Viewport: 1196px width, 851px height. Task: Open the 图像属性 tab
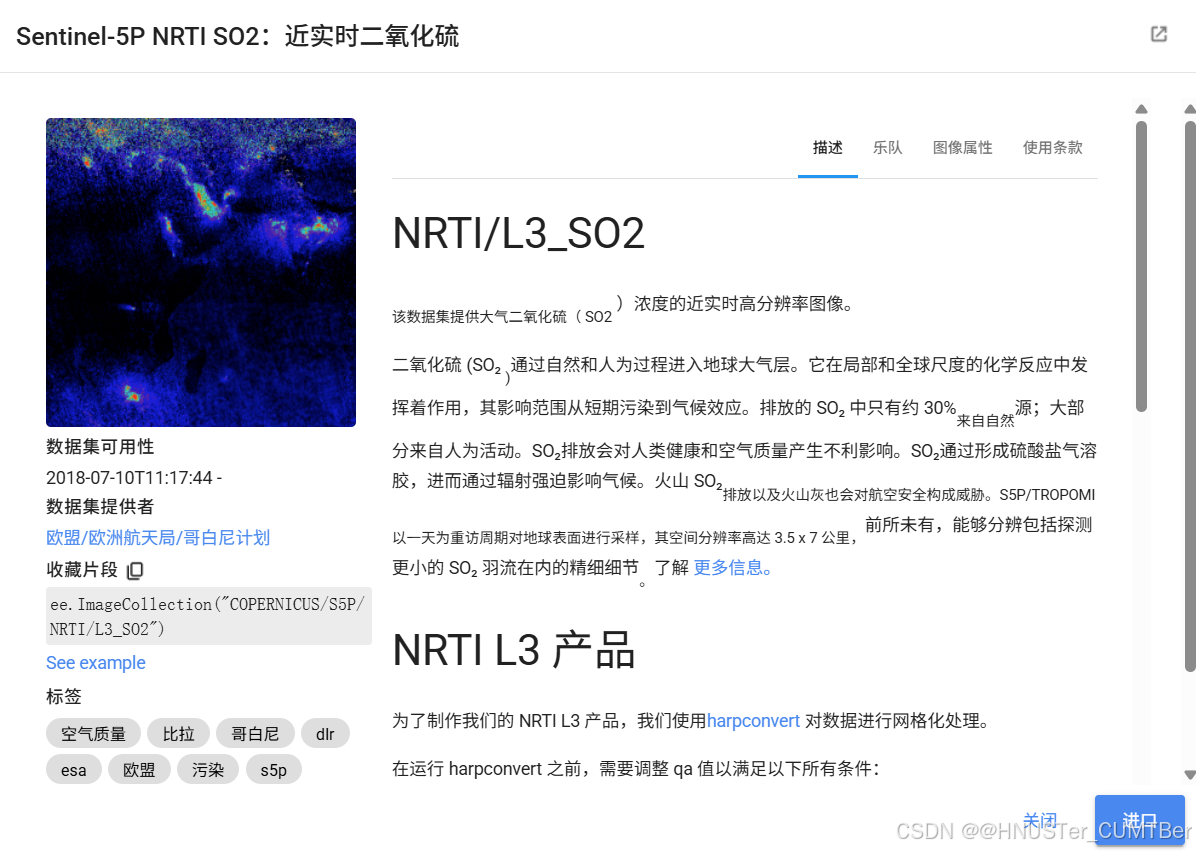[963, 148]
